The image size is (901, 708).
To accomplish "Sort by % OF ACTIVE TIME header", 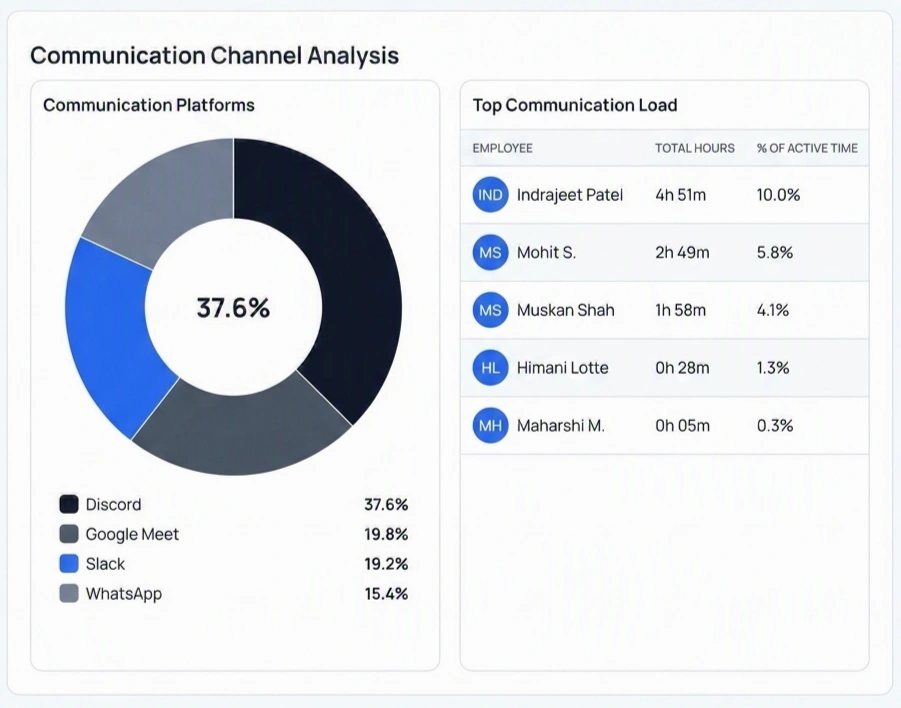I will tap(807, 148).
